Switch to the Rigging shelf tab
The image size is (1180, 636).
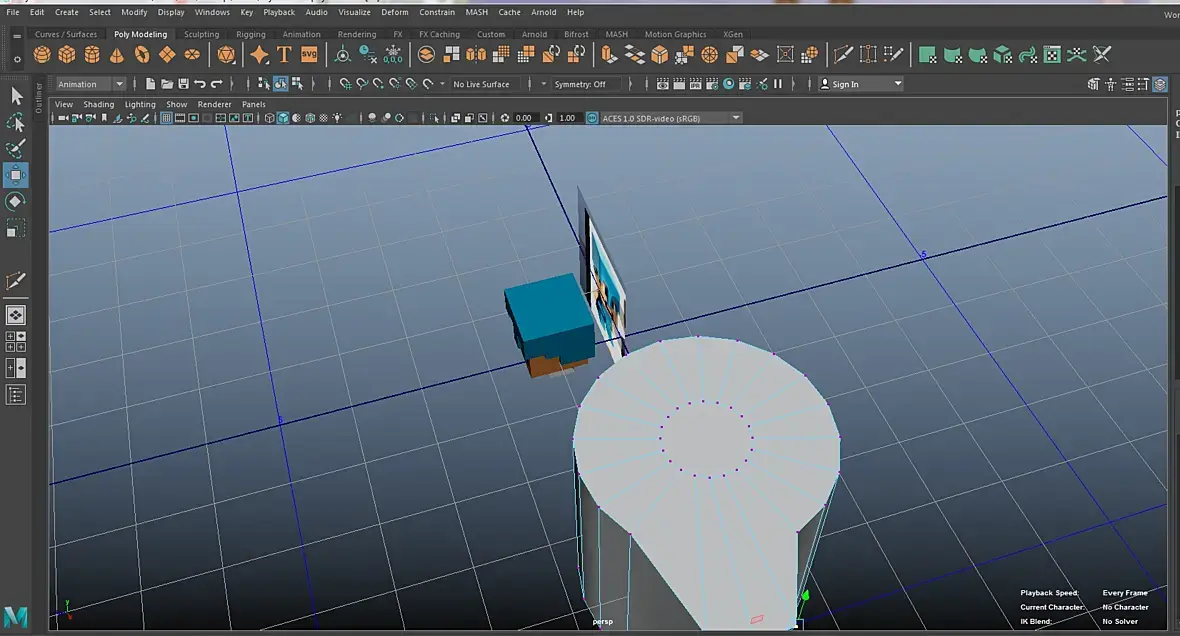click(251, 34)
